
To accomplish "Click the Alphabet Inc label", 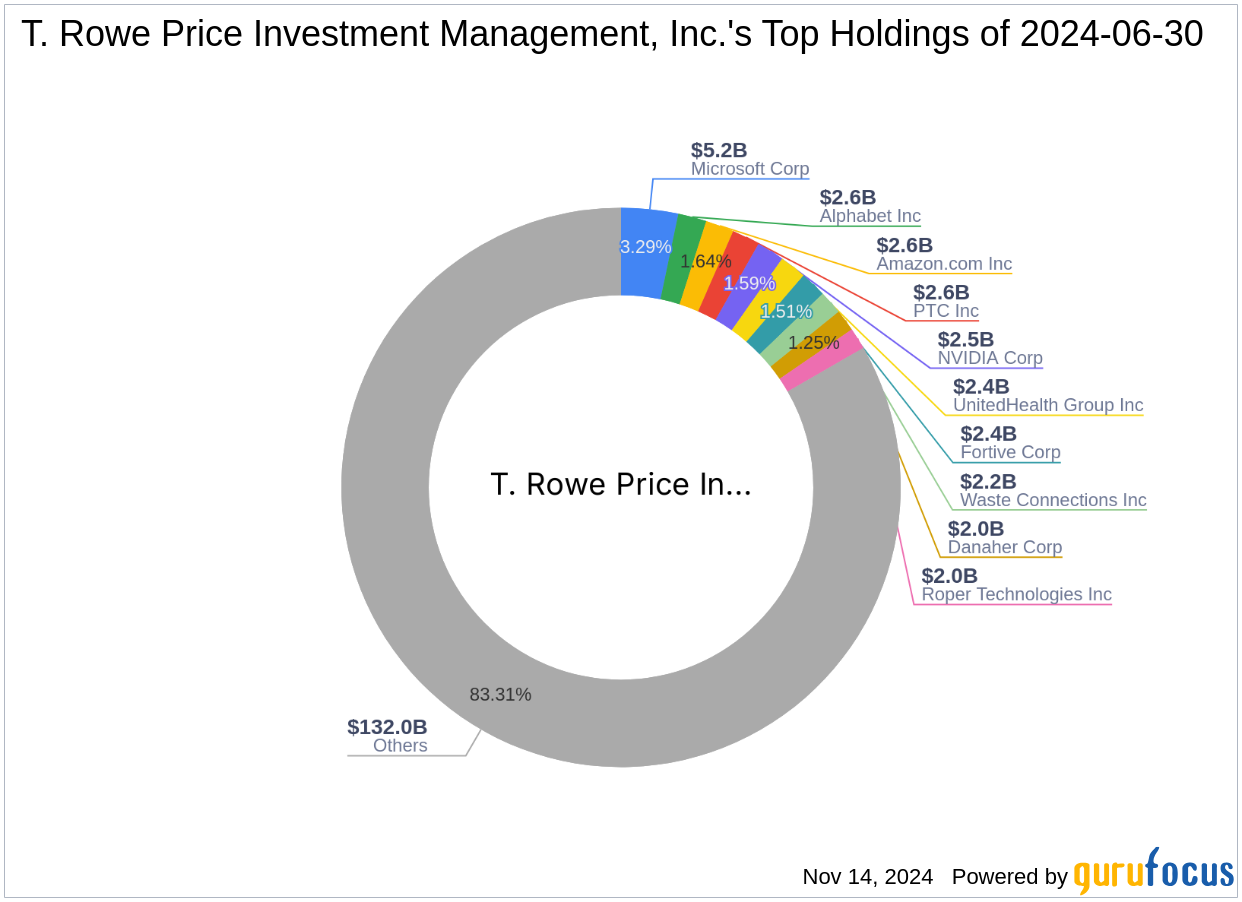I will (x=870, y=216).
